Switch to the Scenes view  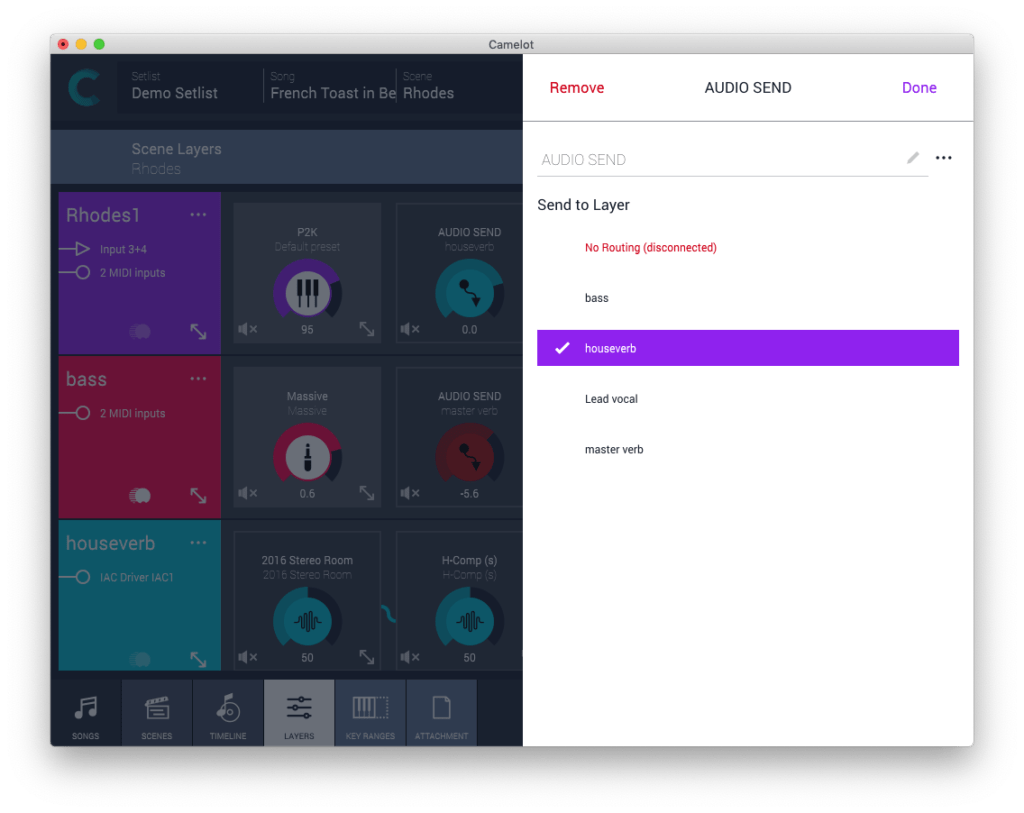pyautogui.click(x=156, y=712)
